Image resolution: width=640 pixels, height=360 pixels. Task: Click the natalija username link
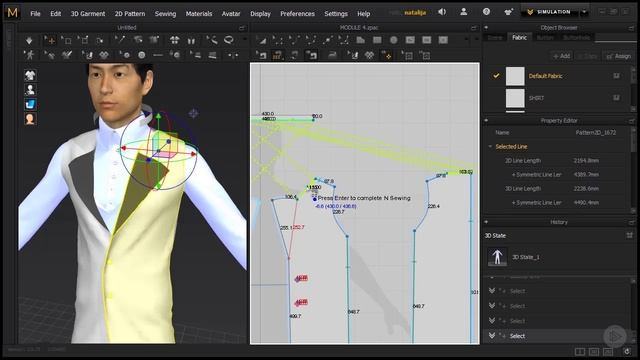(415, 13)
